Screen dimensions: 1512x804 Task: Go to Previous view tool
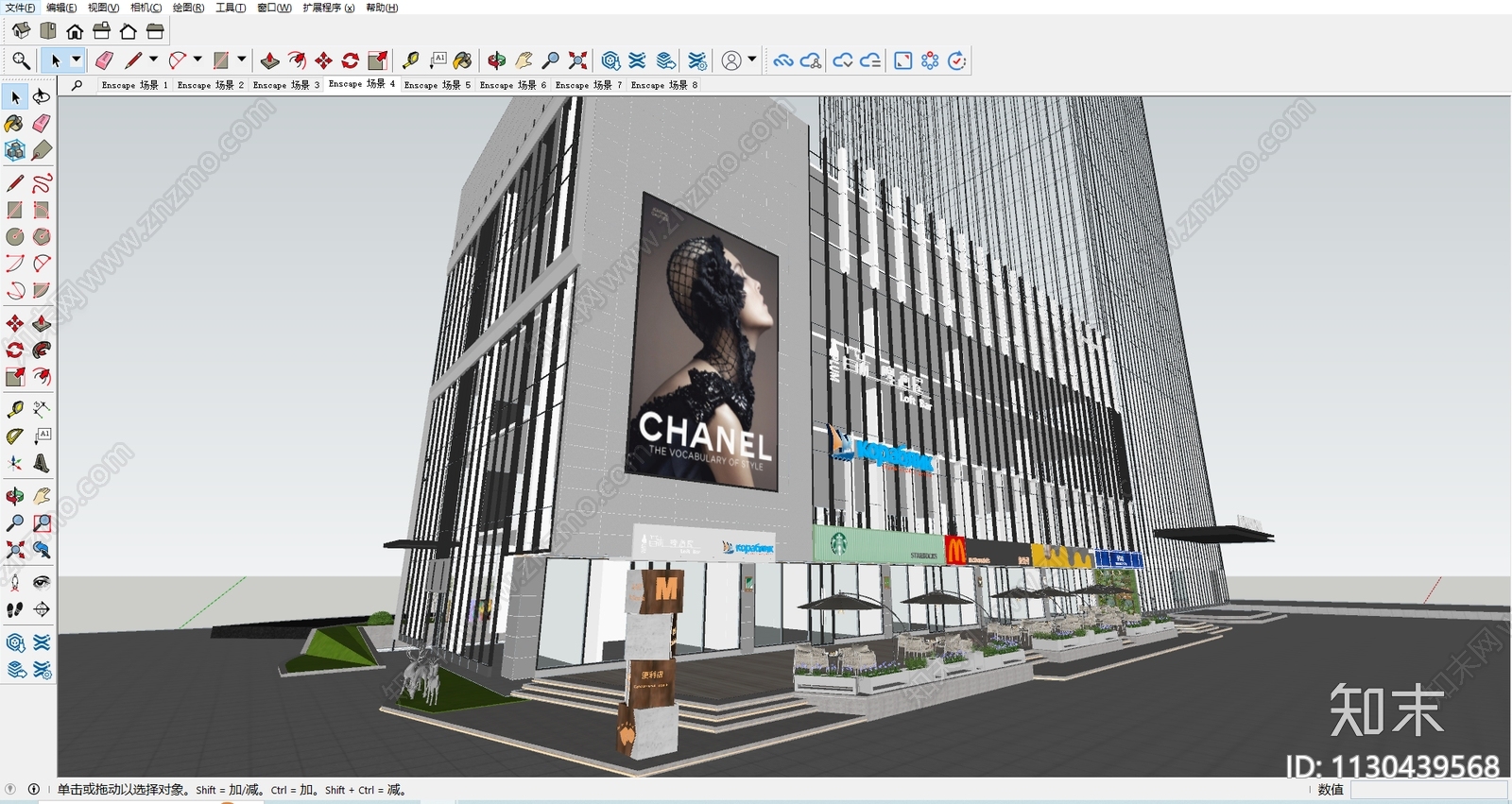click(x=42, y=549)
